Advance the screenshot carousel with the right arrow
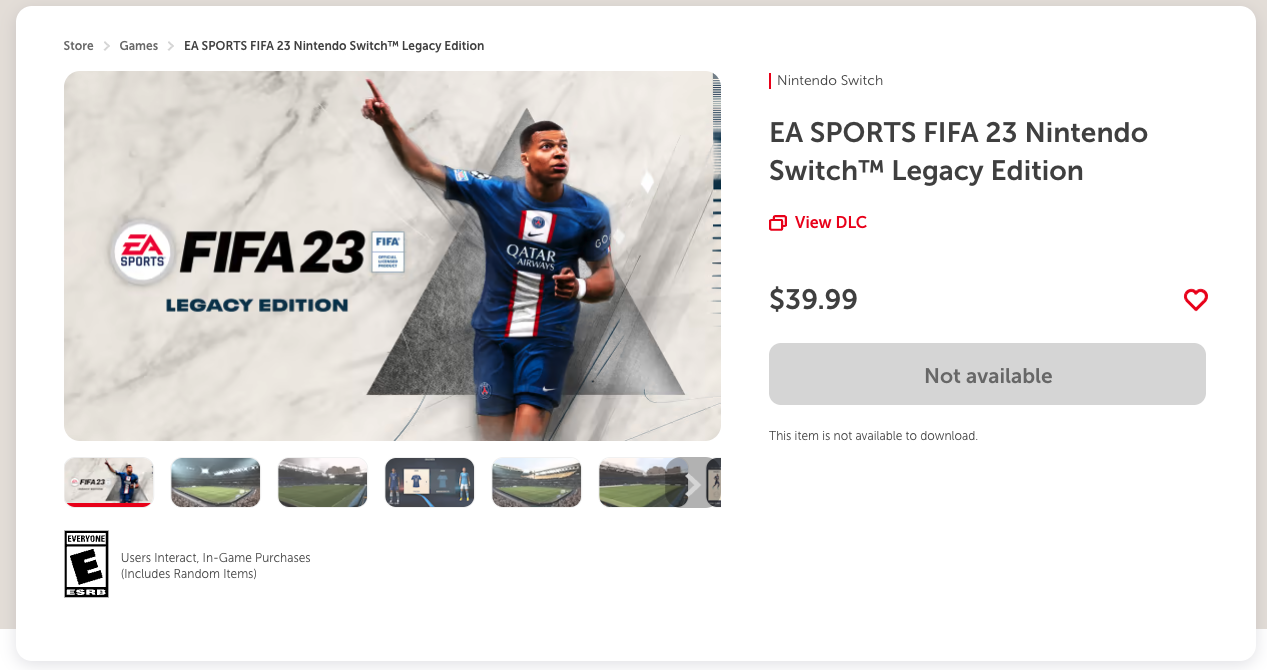 click(x=692, y=484)
